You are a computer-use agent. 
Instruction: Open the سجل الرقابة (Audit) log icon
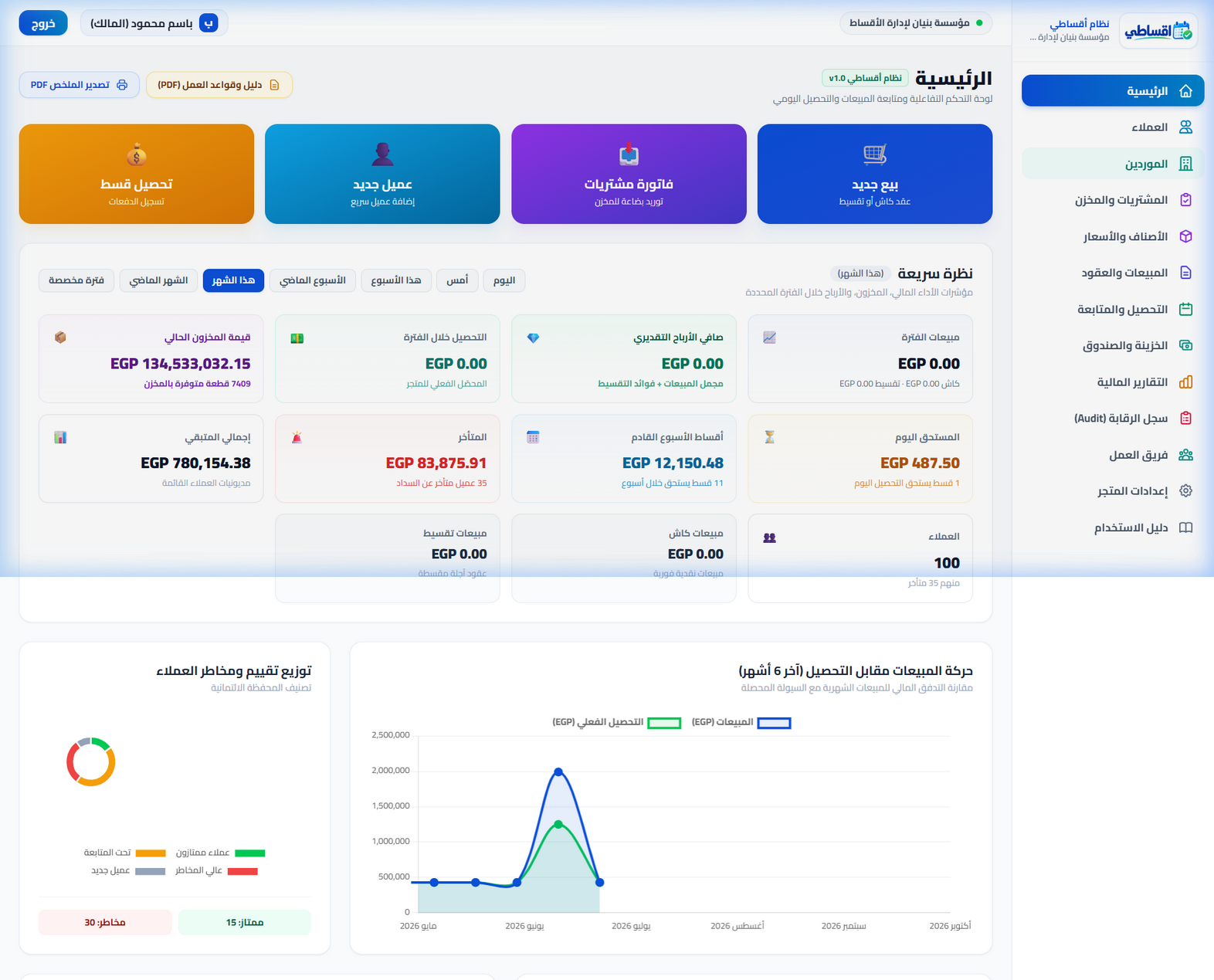pyautogui.click(x=1185, y=419)
